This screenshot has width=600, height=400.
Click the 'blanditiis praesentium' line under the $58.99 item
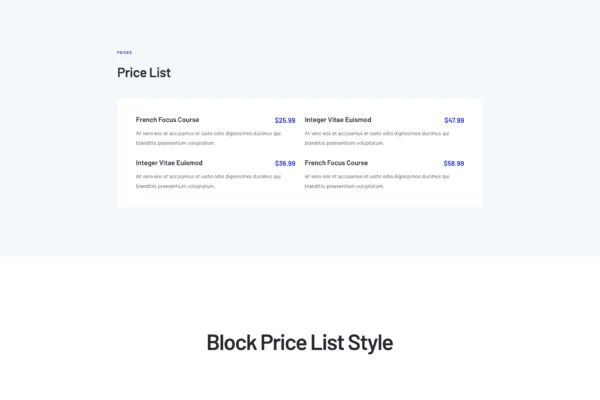click(x=344, y=186)
